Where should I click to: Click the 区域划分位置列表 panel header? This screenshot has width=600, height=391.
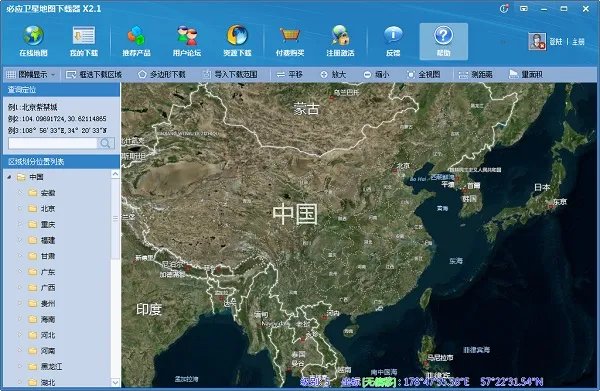(61, 161)
